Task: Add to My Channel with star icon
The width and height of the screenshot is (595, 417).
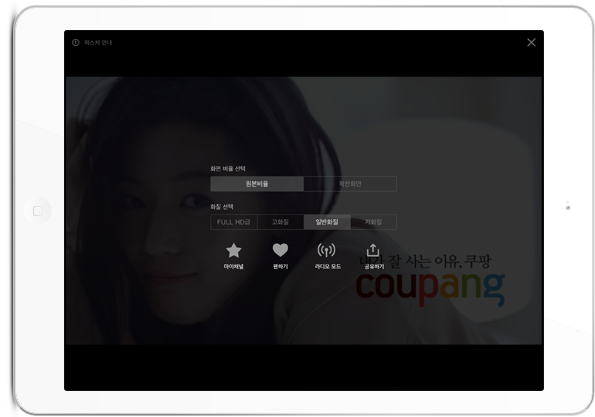Action: tap(234, 251)
